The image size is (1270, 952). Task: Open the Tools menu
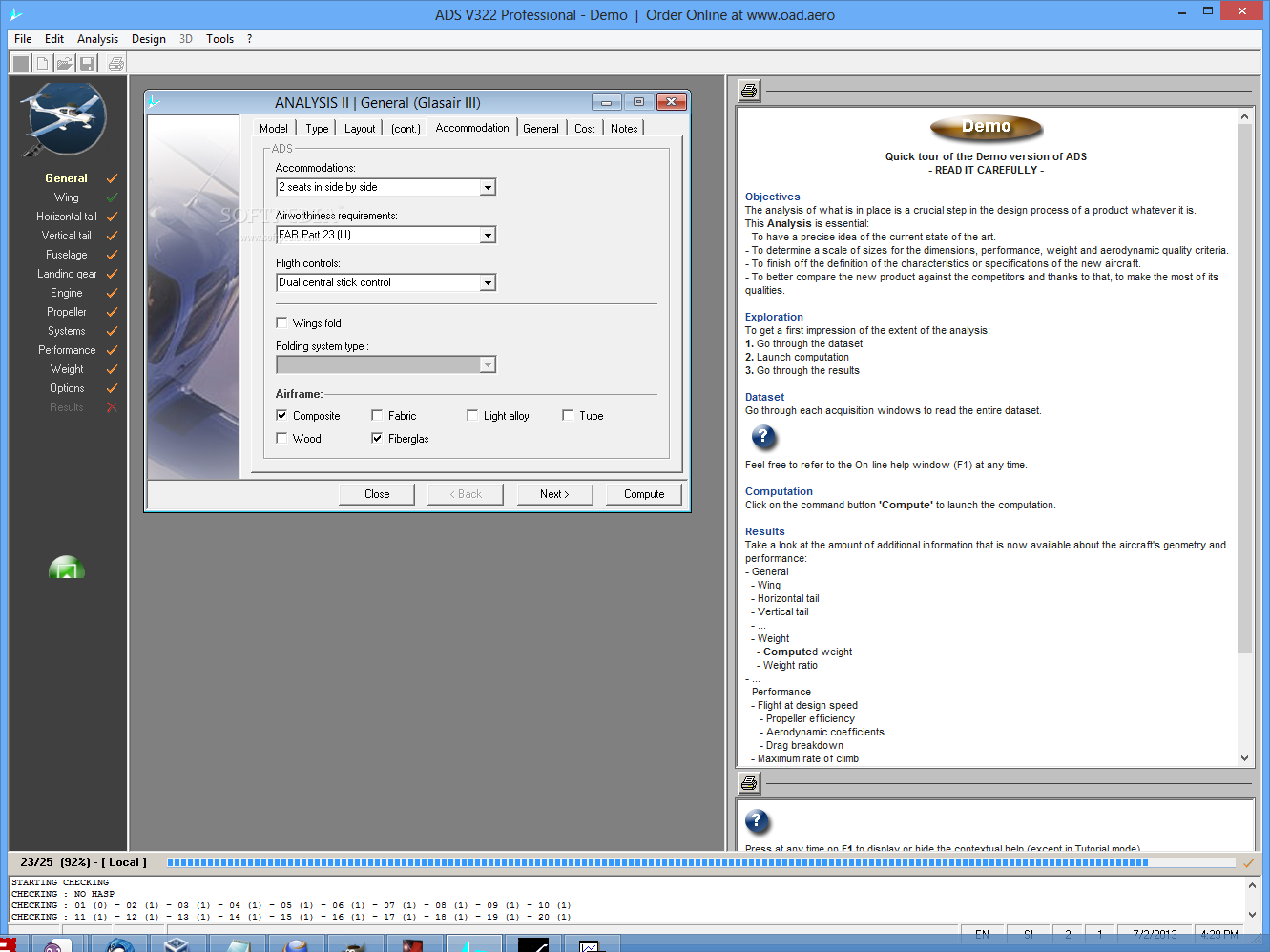(219, 39)
